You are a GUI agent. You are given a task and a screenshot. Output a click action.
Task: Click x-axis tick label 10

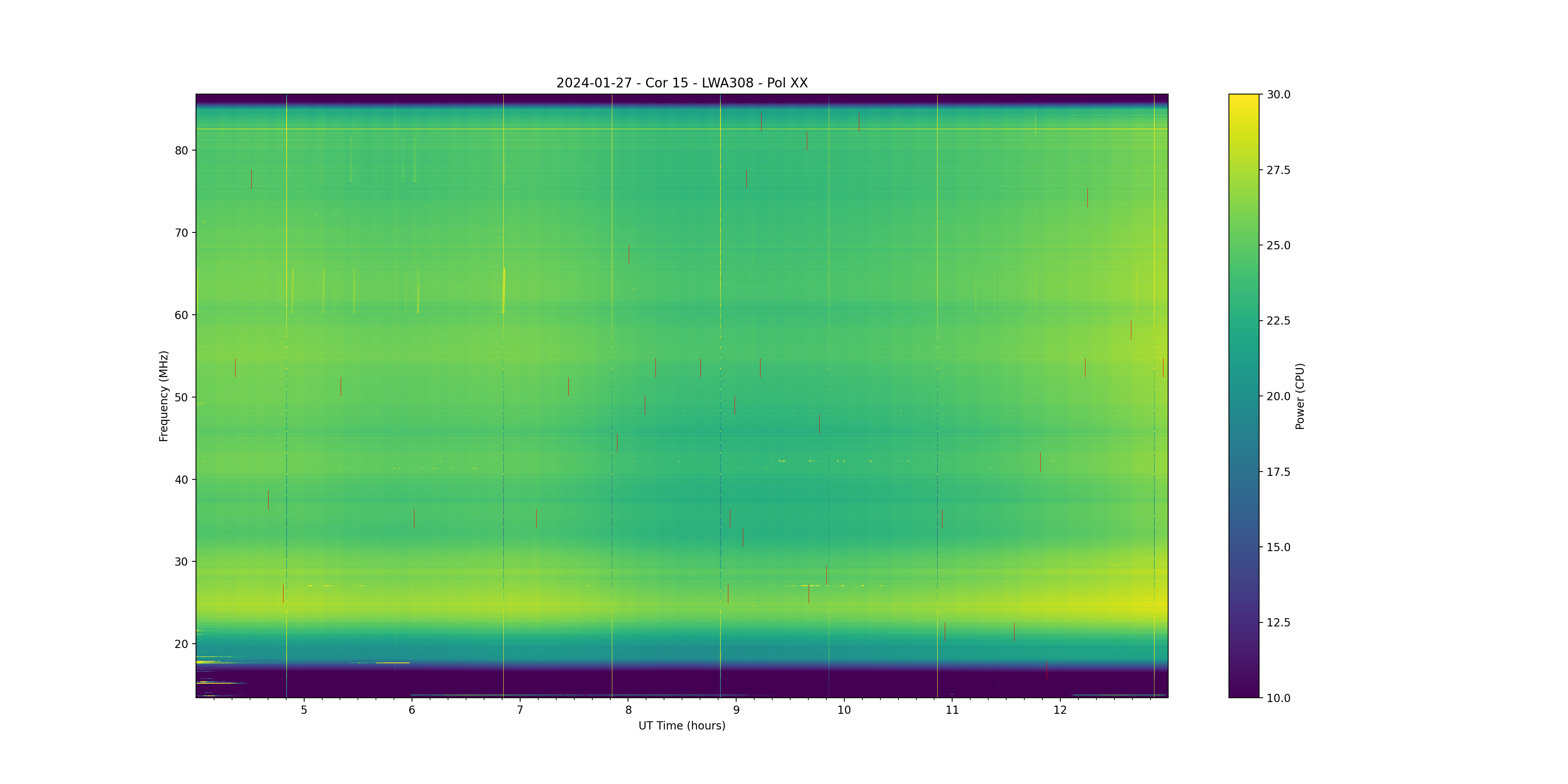[844, 710]
